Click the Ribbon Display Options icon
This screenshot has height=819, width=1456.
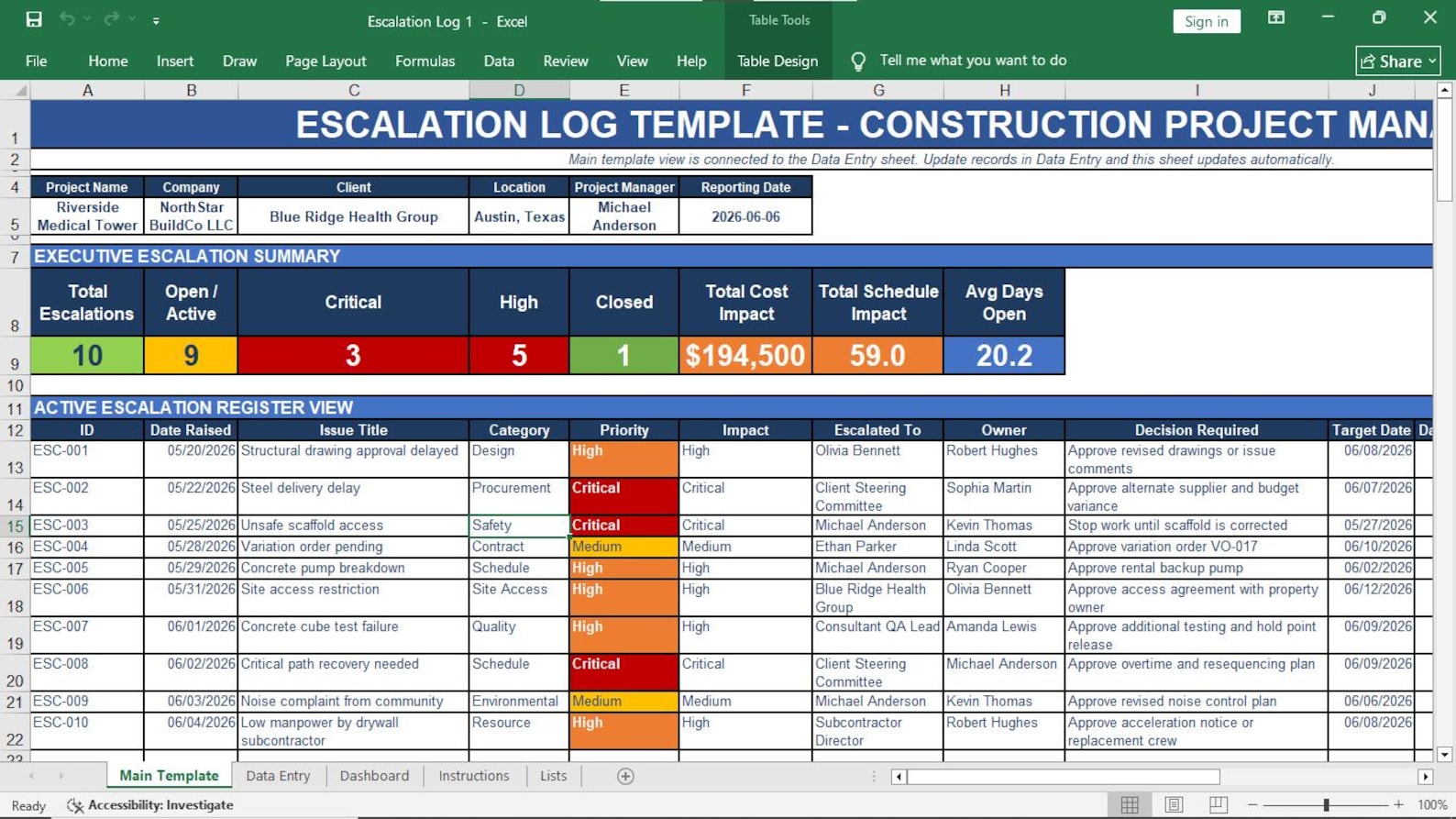click(x=1275, y=18)
